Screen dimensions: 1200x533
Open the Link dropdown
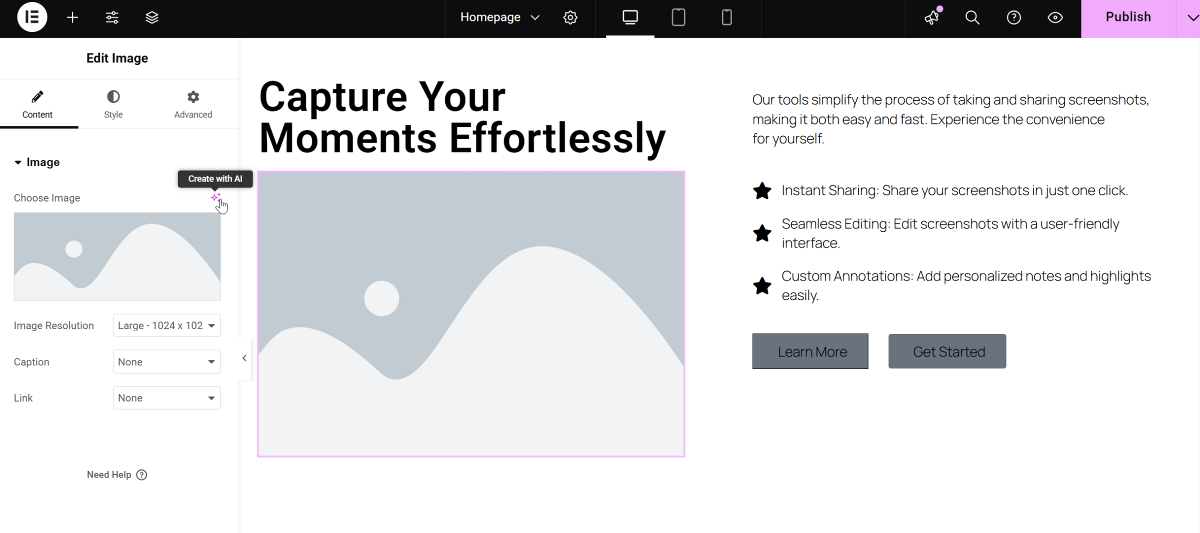(x=166, y=398)
